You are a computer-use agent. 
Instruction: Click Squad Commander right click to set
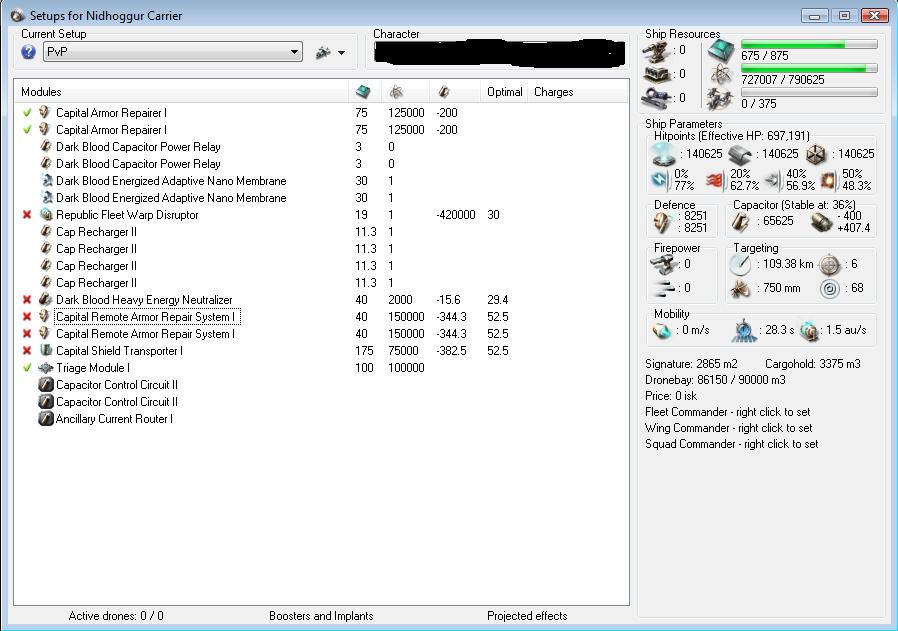point(731,444)
